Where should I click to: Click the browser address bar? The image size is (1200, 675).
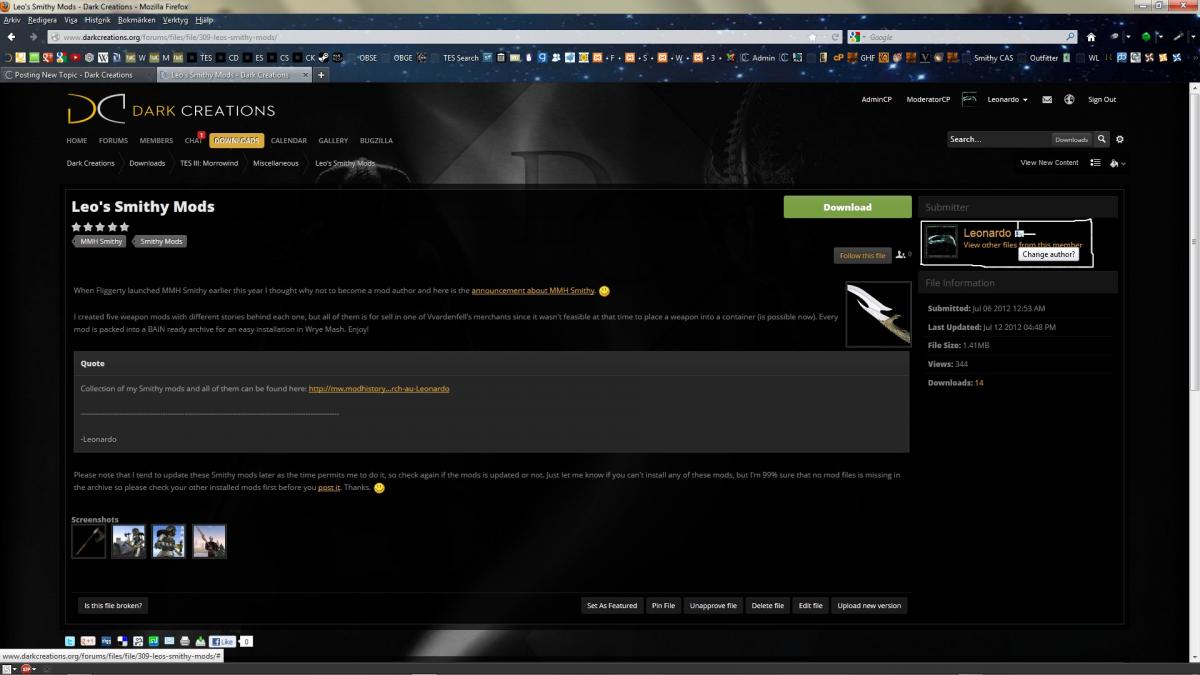point(430,37)
